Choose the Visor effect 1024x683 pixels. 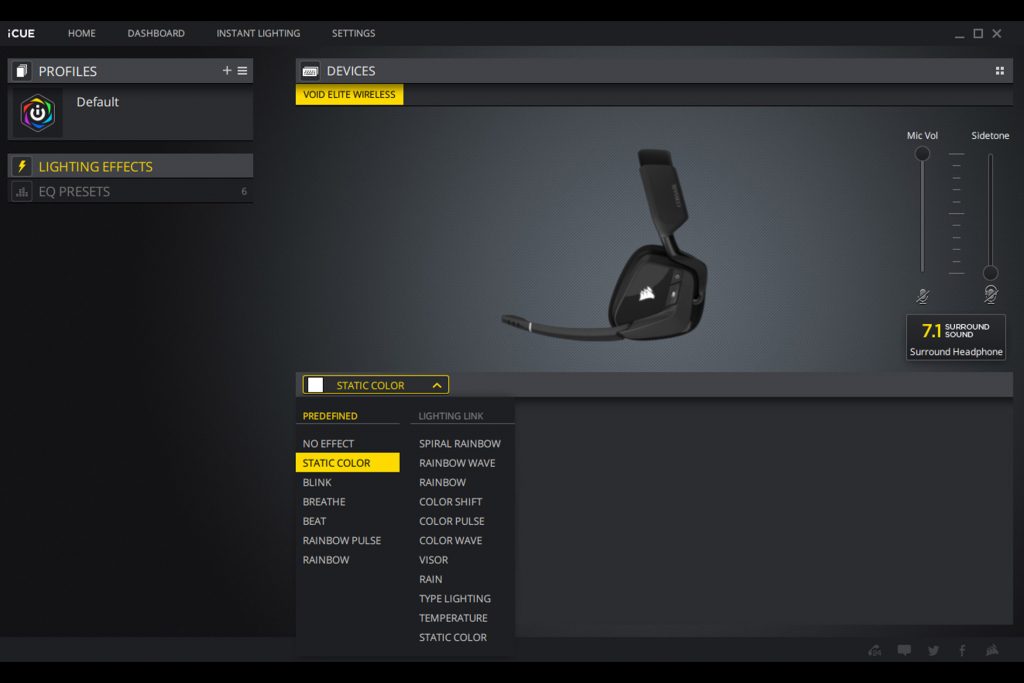click(x=434, y=560)
